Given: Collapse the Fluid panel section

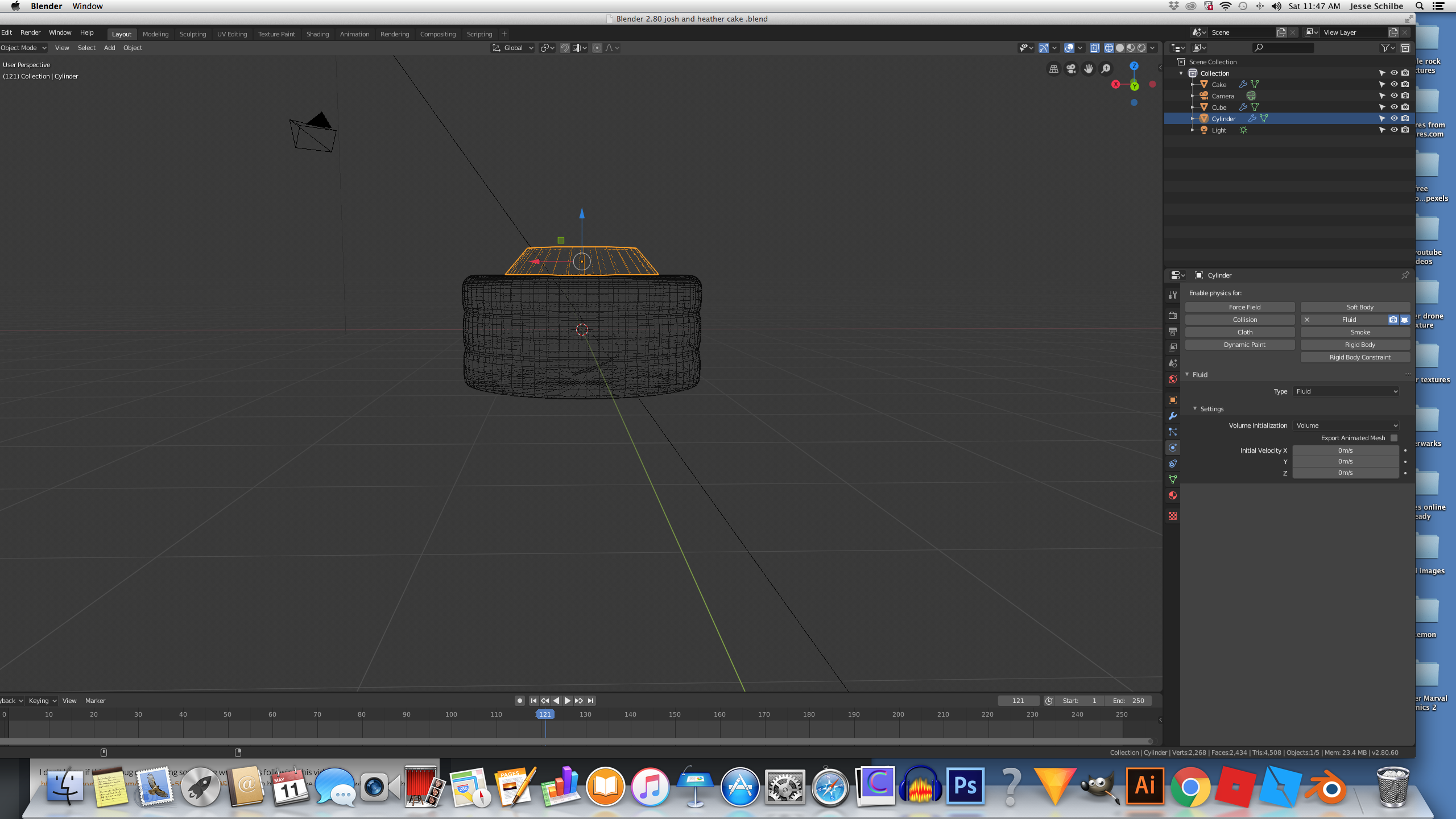Looking at the screenshot, I should 1188,374.
